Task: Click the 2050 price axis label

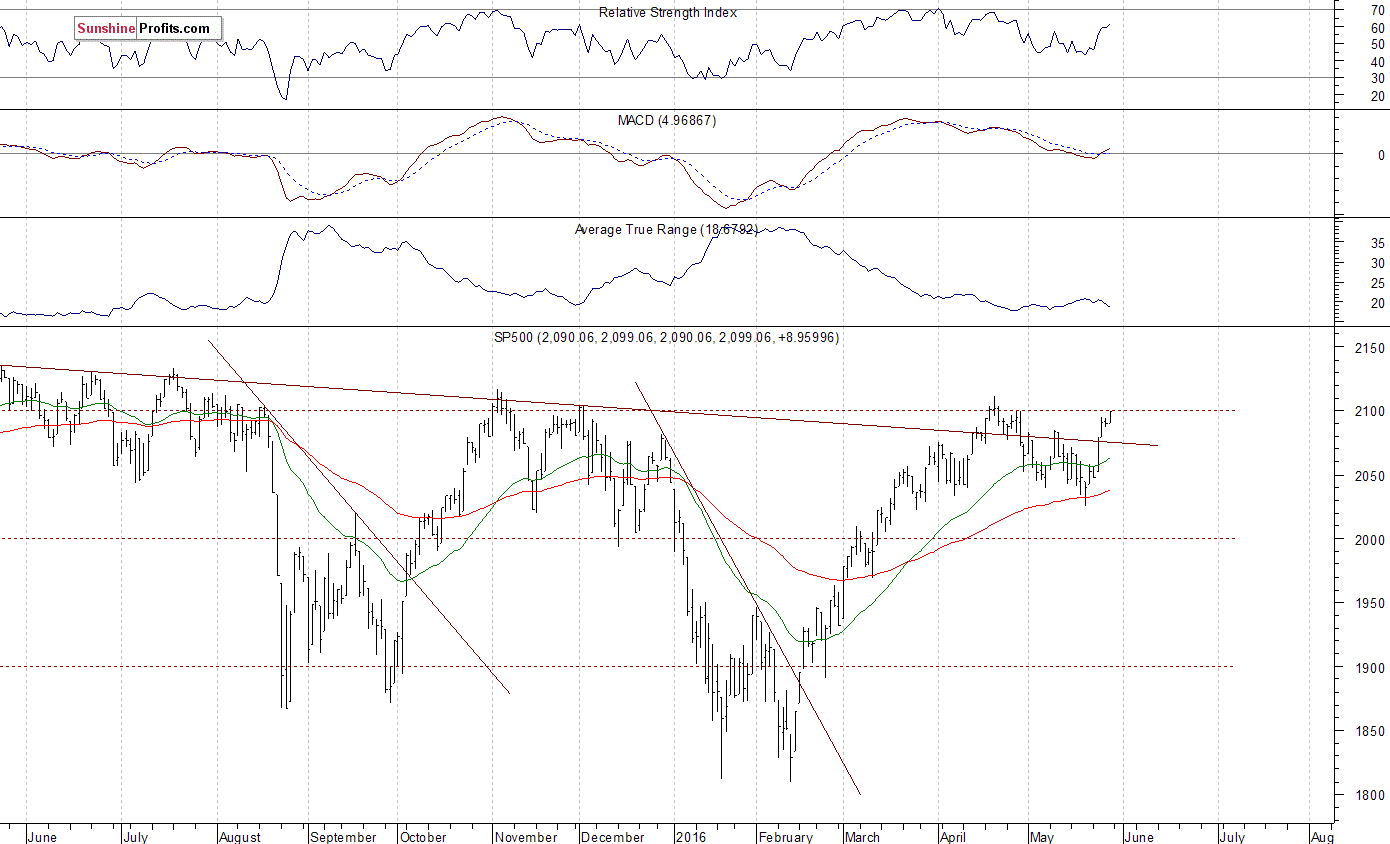Action: [1369, 475]
